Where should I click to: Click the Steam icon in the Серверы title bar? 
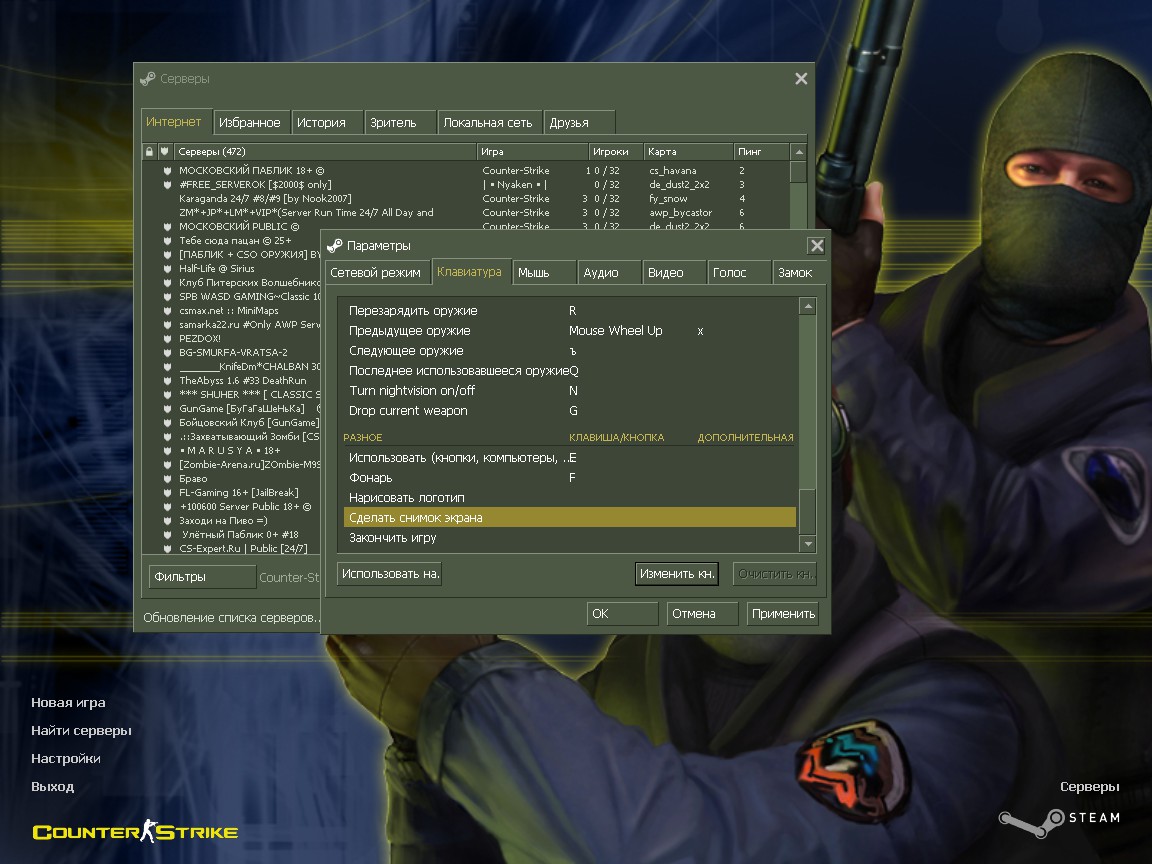click(148, 79)
